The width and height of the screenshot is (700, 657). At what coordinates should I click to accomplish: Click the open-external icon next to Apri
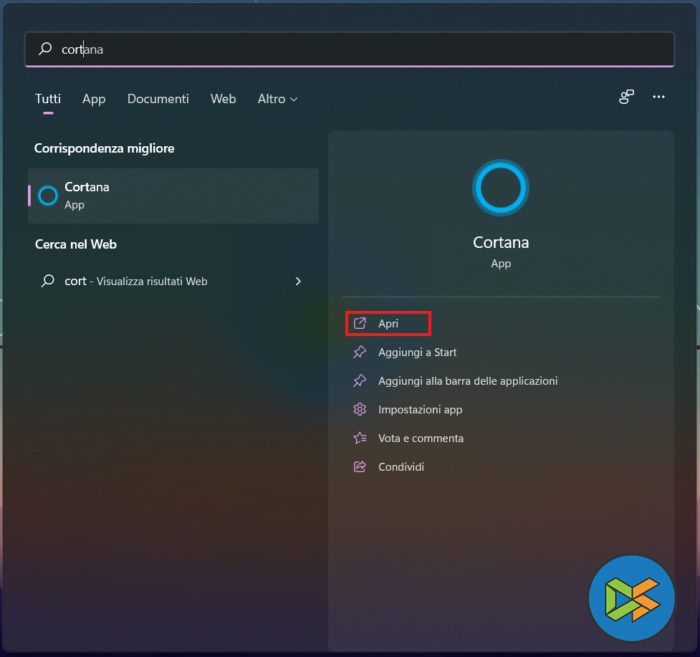point(360,323)
